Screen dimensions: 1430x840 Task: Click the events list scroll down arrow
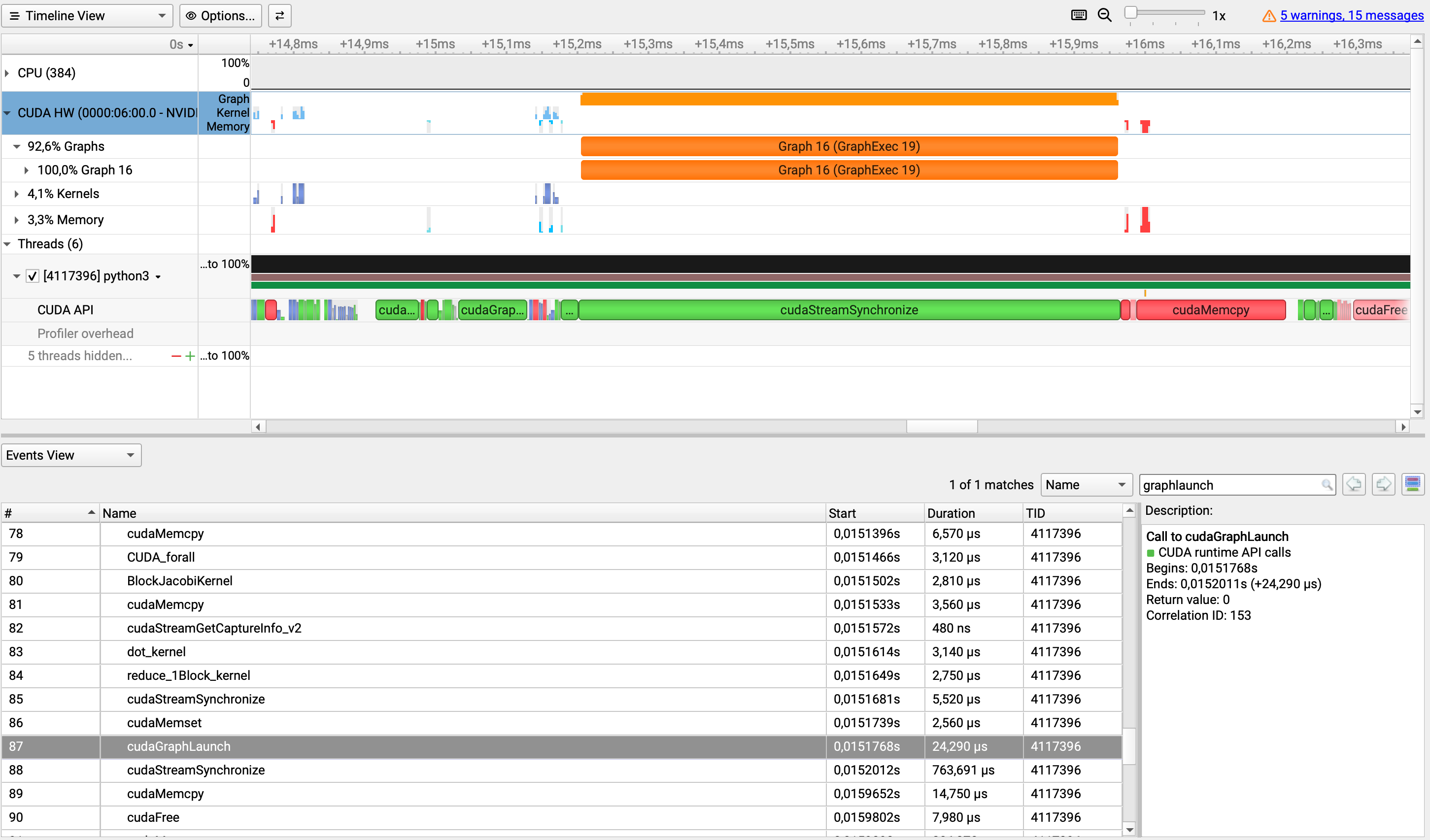[1129, 830]
